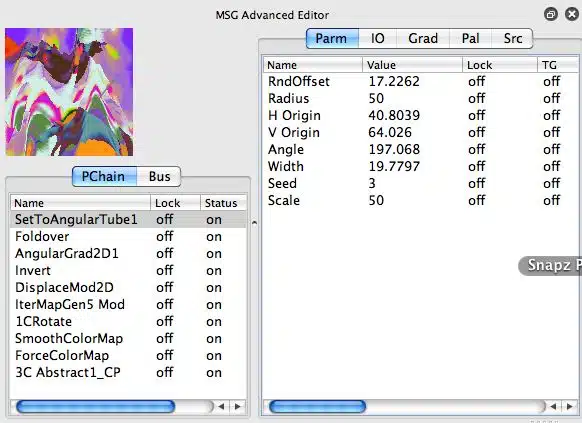This screenshot has width=582, height=423.
Task: Toggle Lock for SmoothColorMap
Action: click(x=165, y=338)
